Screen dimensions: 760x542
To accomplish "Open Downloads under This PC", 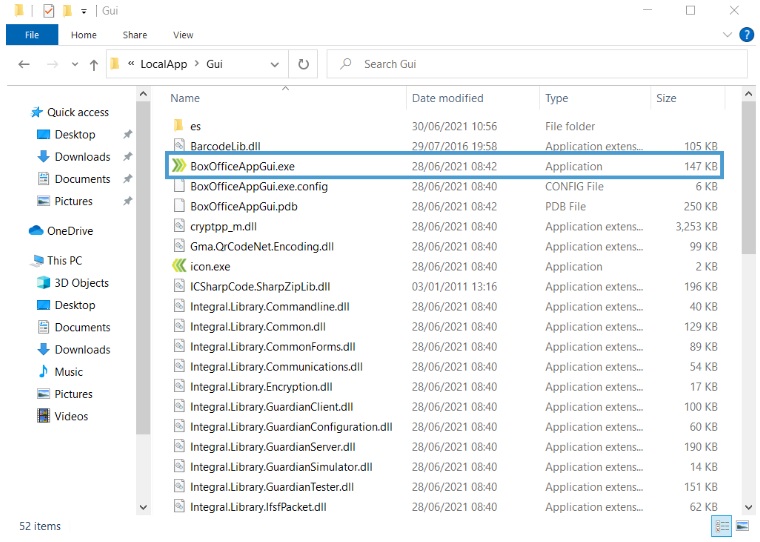I will click(x=82, y=350).
